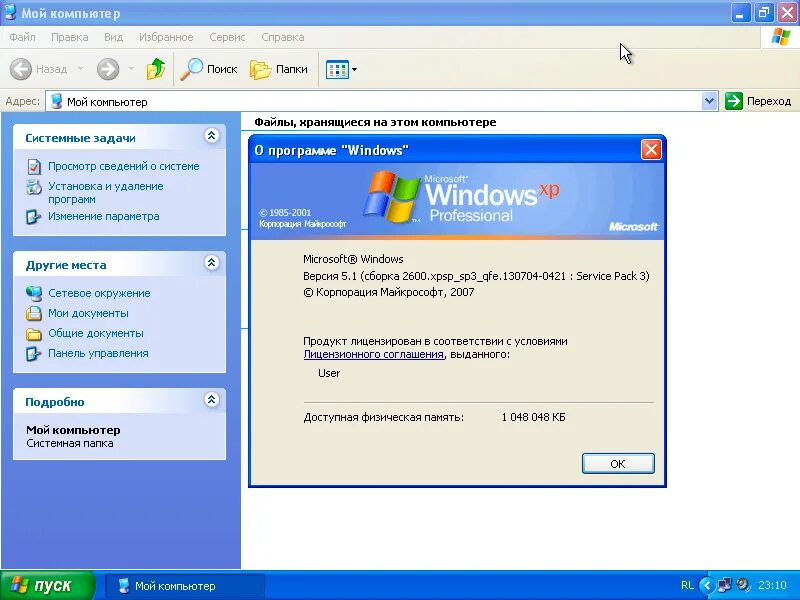The width and height of the screenshot is (800, 600).
Task: Select Мой компьютер taskbar button
Action: tap(184, 586)
